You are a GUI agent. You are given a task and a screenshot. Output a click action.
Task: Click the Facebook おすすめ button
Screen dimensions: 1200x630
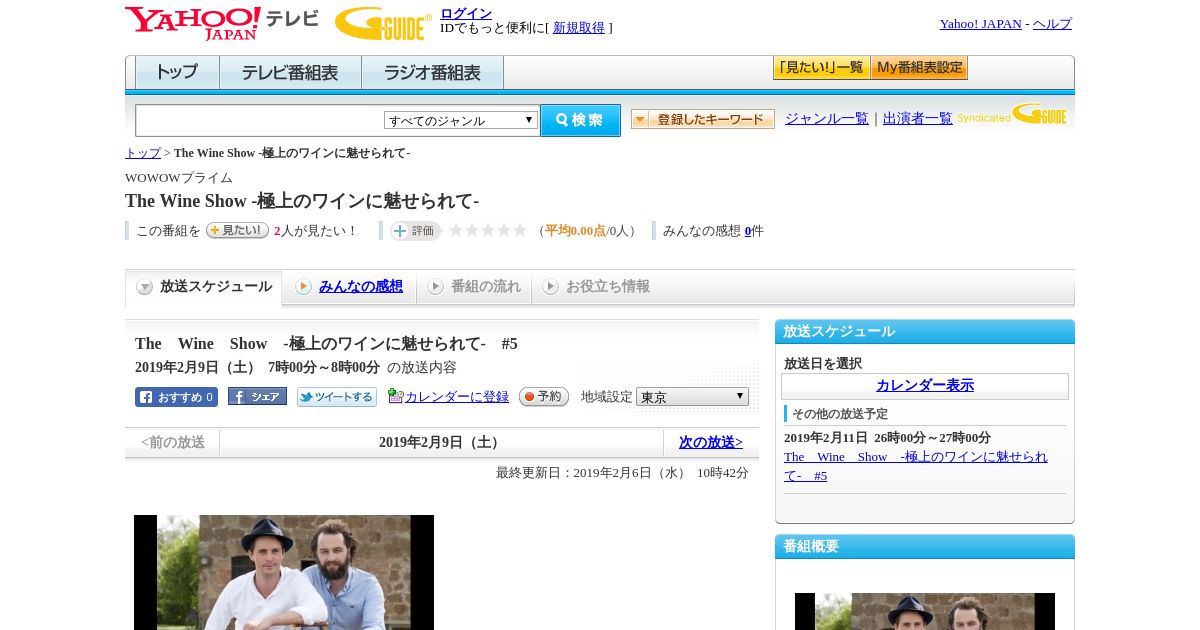[176, 397]
